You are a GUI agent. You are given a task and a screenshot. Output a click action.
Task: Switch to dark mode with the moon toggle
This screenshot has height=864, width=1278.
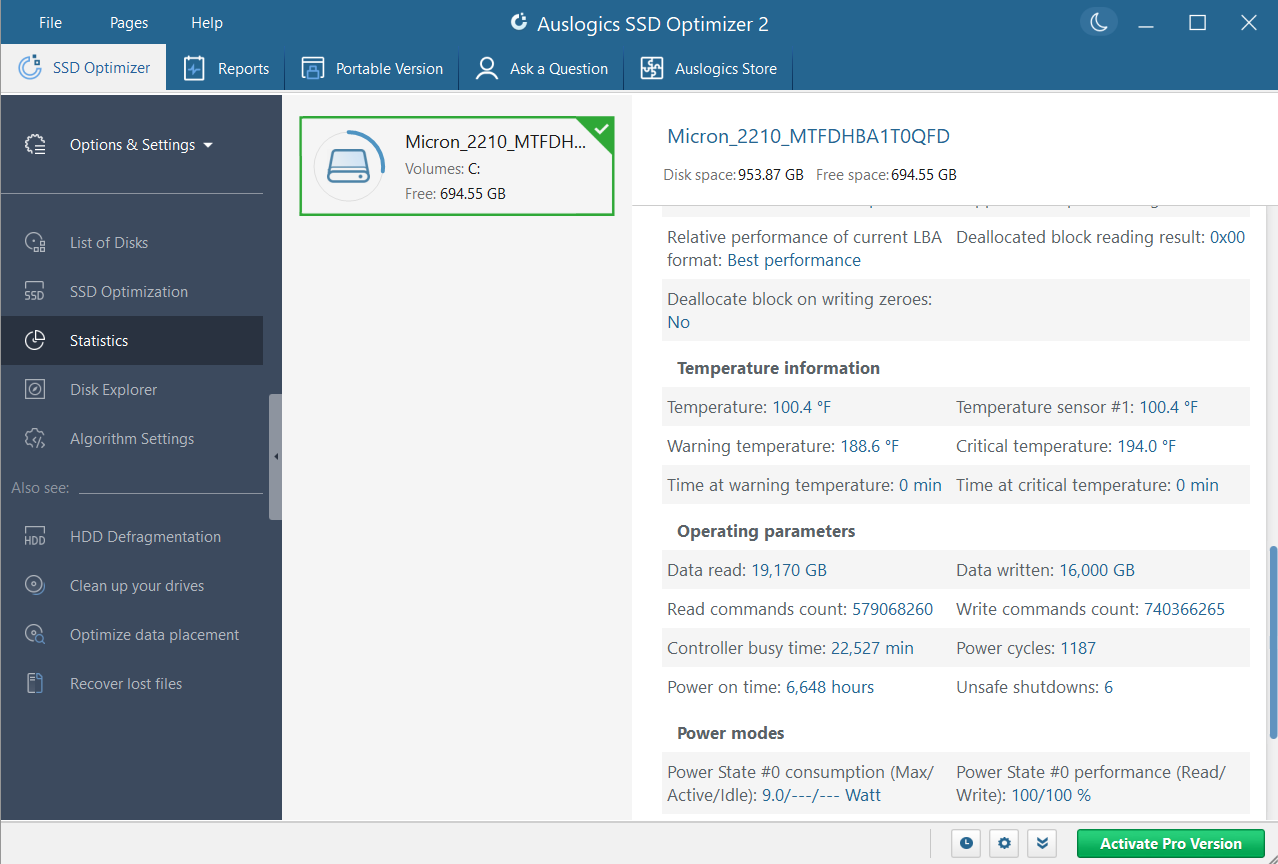(x=1098, y=20)
